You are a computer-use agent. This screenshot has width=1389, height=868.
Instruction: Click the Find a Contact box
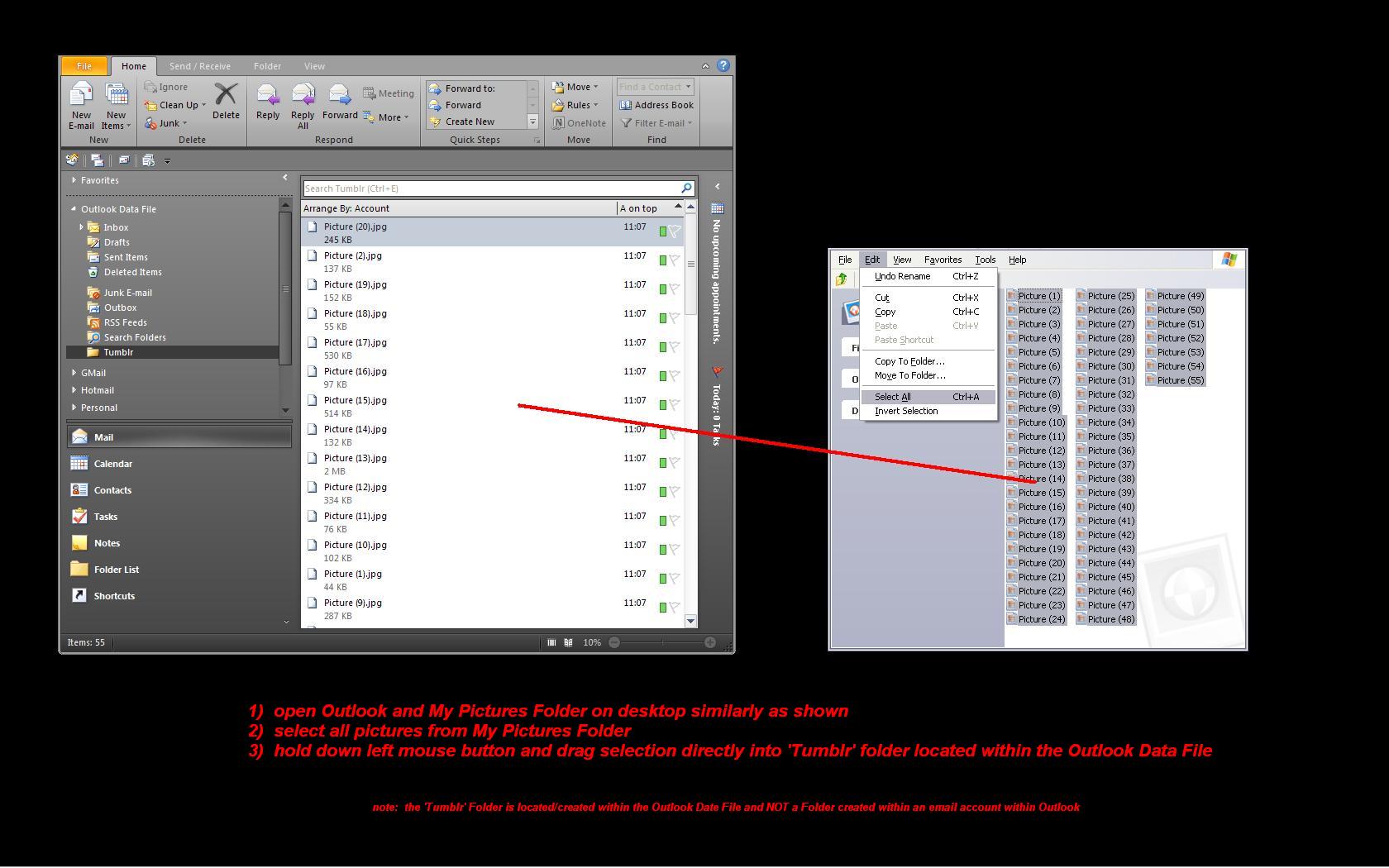click(x=655, y=87)
